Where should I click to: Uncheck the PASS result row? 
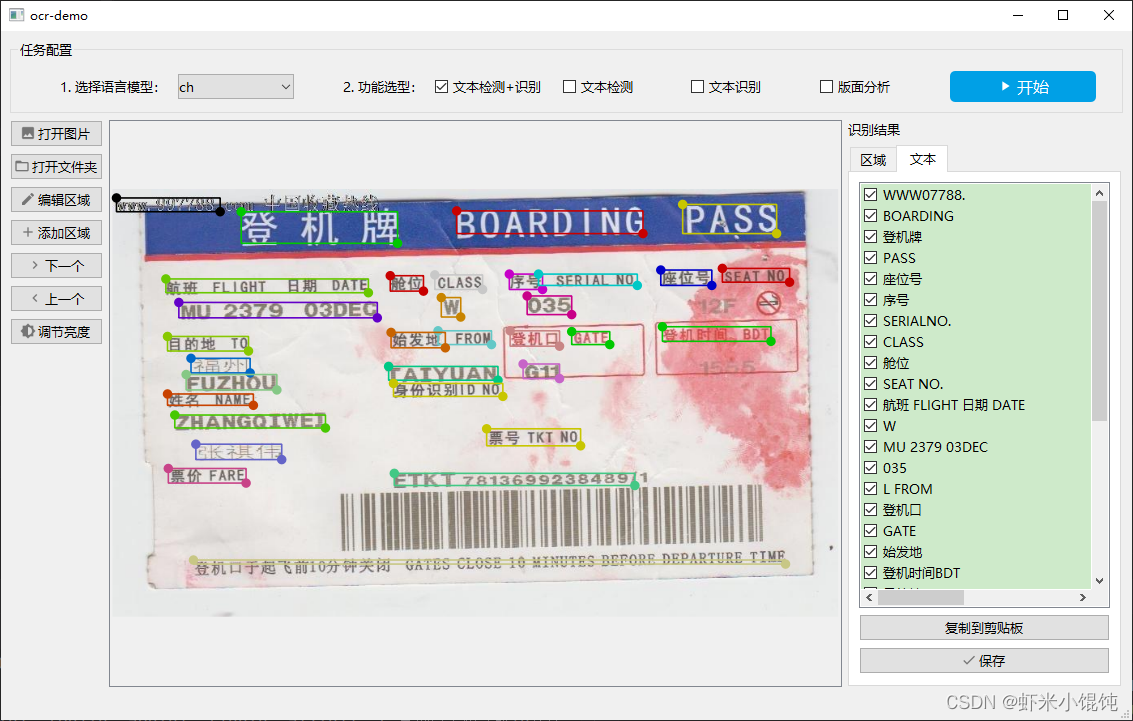871,257
